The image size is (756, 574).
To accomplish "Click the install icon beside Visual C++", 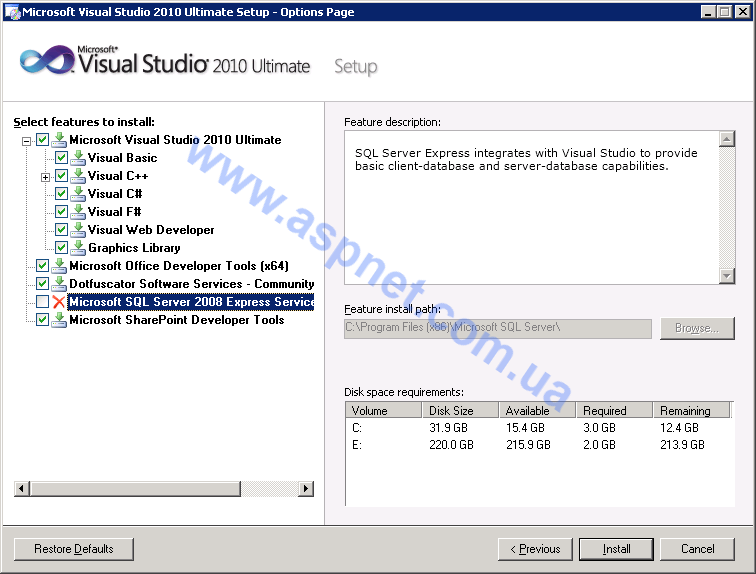I will click(x=78, y=176).
